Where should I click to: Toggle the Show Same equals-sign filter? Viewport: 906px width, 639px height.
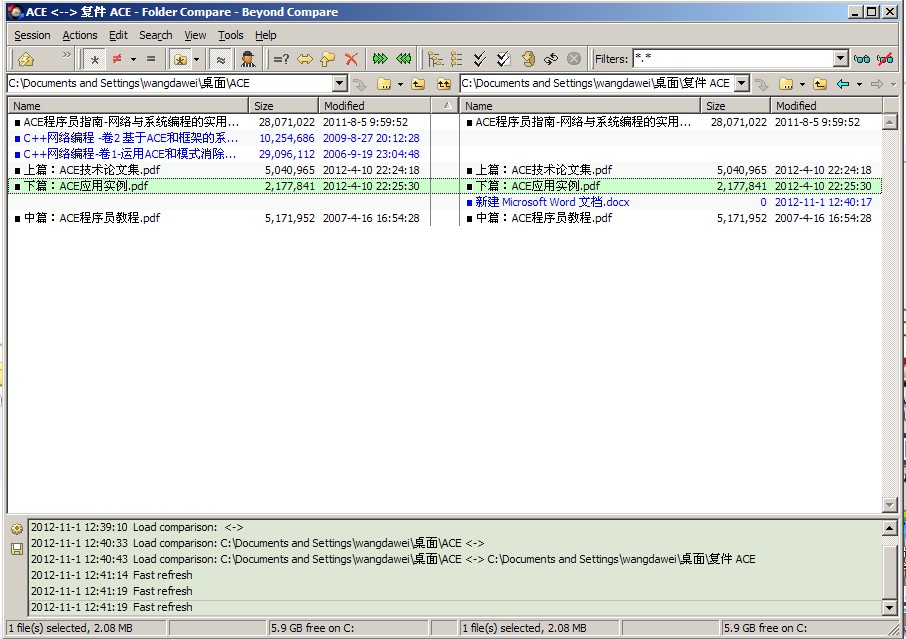[x=151, y=59]
